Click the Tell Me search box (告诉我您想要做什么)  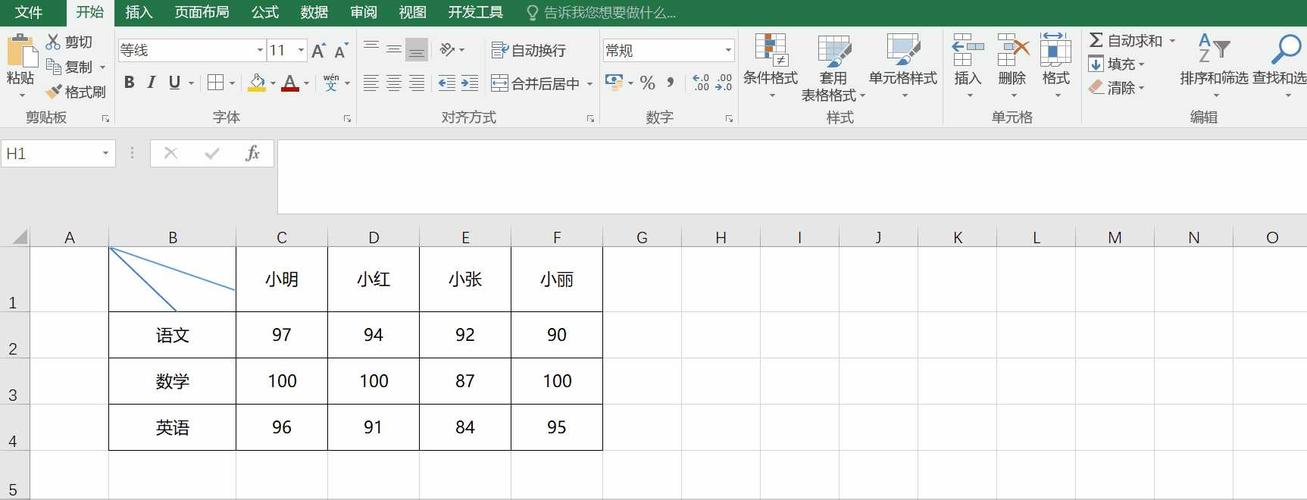601,12
